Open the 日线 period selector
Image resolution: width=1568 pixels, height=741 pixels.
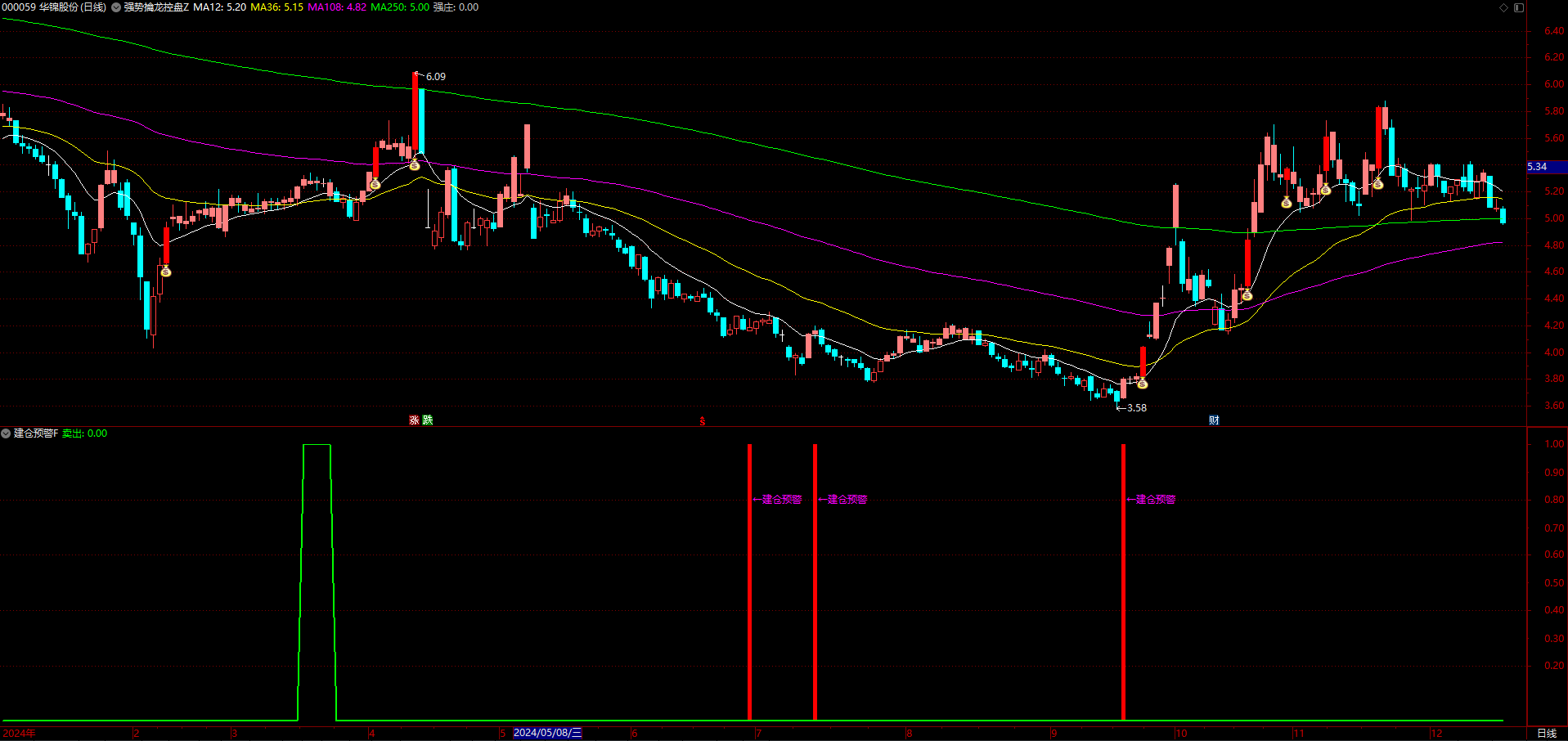[1547, 733]
